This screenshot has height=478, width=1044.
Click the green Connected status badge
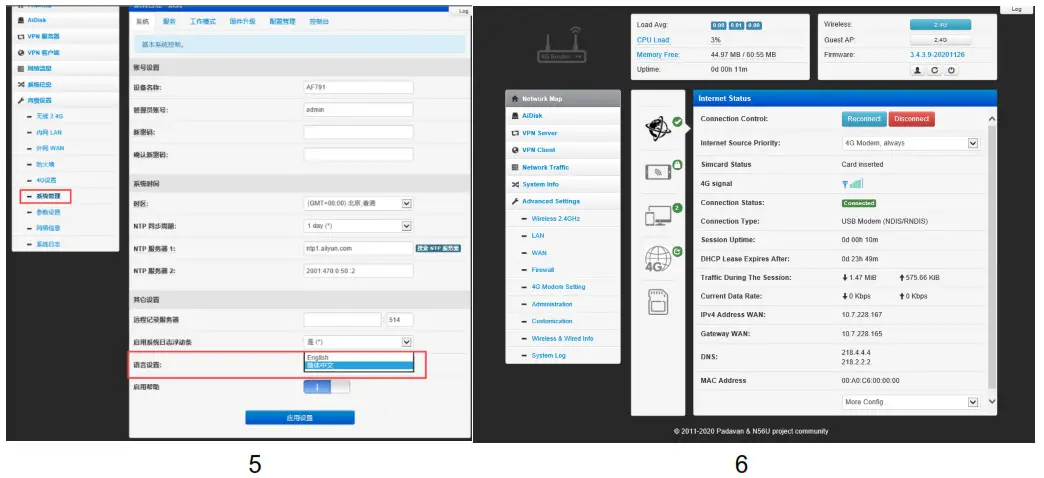[859, 203]
